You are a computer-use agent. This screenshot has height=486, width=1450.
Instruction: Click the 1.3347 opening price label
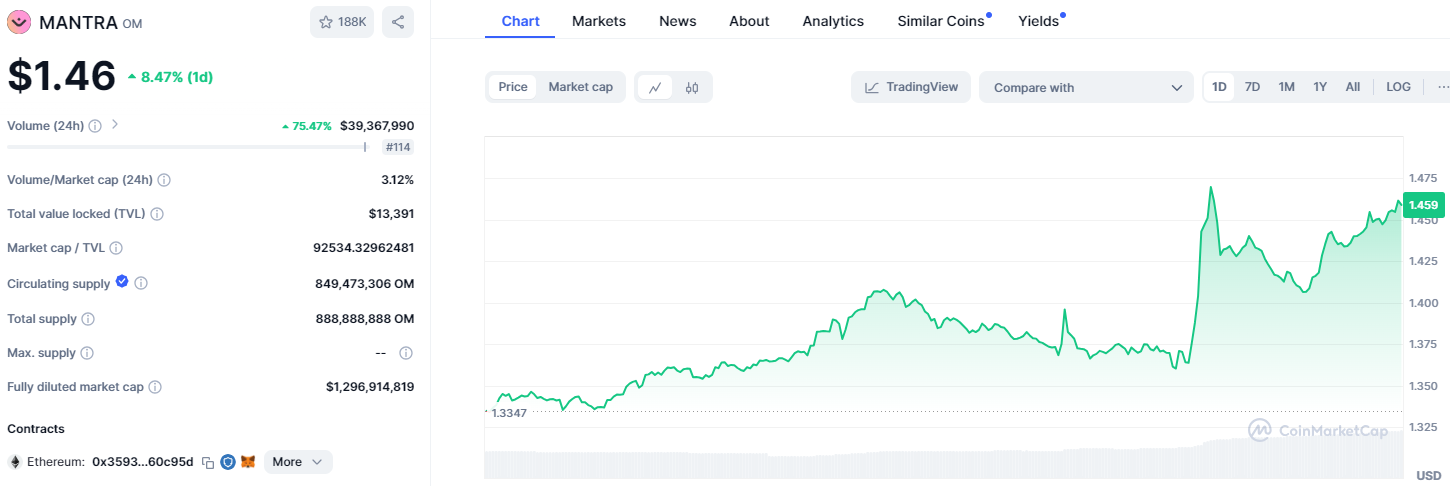pos(508,412)
